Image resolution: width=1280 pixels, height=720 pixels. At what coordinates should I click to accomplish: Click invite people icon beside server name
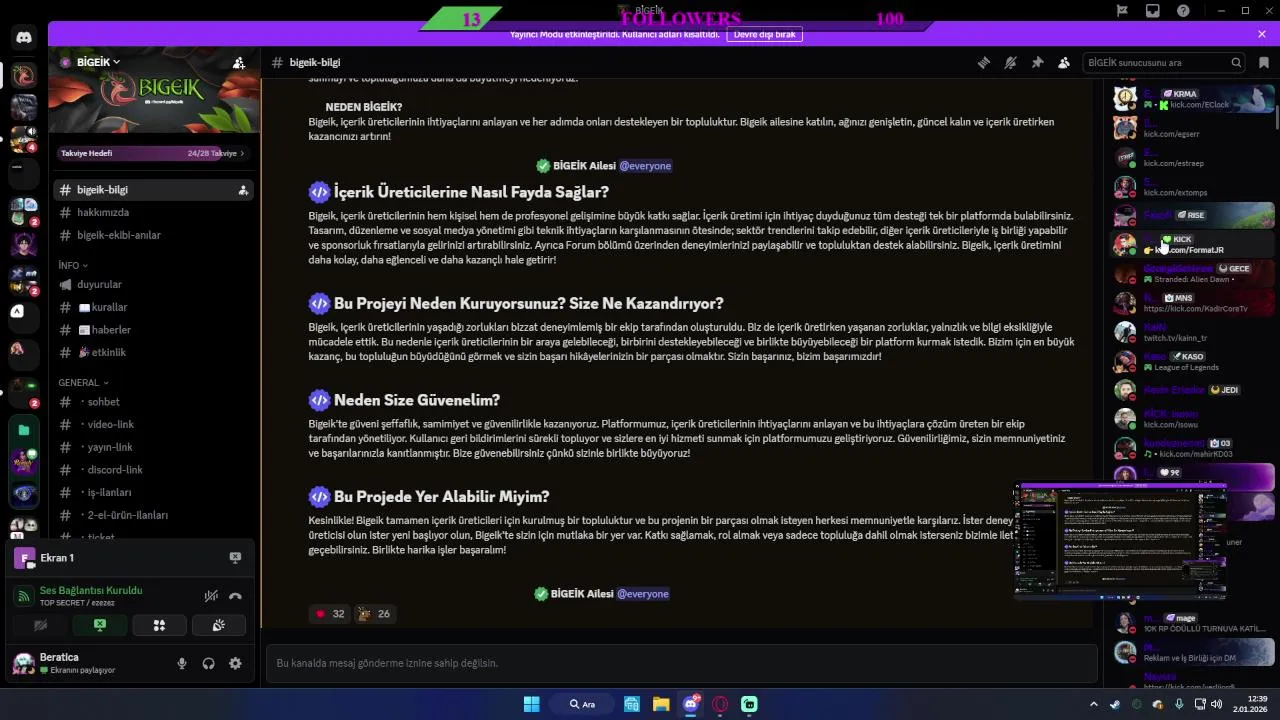[x=239, y=62]
